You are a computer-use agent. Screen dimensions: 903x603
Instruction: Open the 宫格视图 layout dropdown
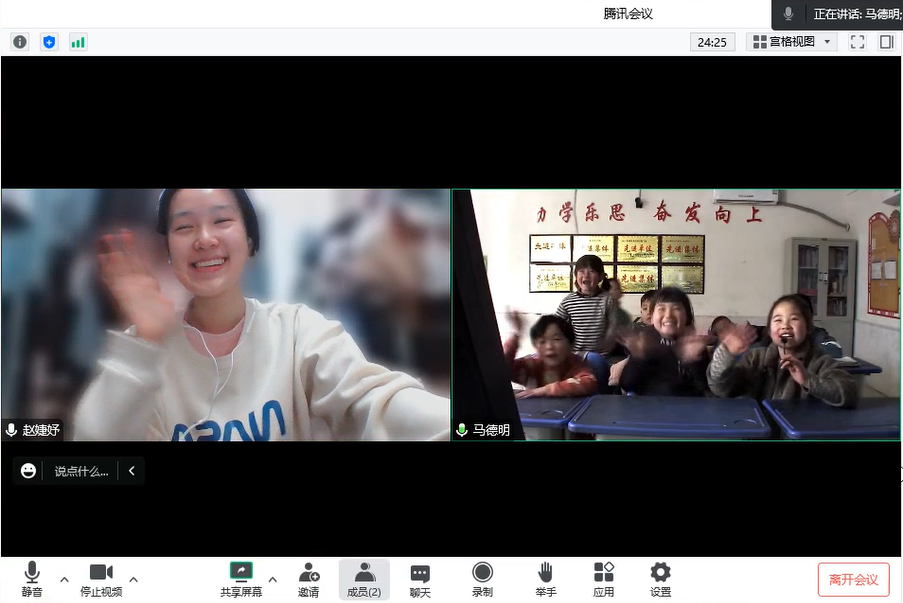(x=791, y=42)
